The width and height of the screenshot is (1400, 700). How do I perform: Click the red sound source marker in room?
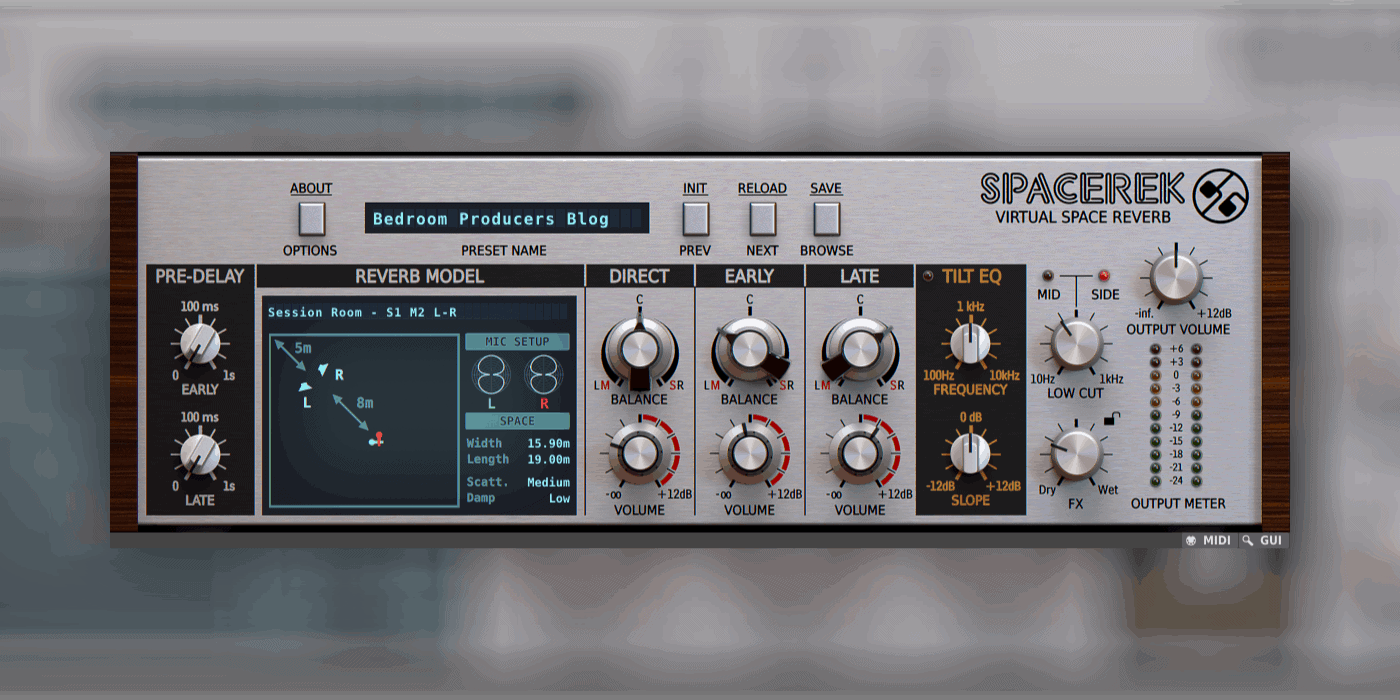click(x=378, y=438)
